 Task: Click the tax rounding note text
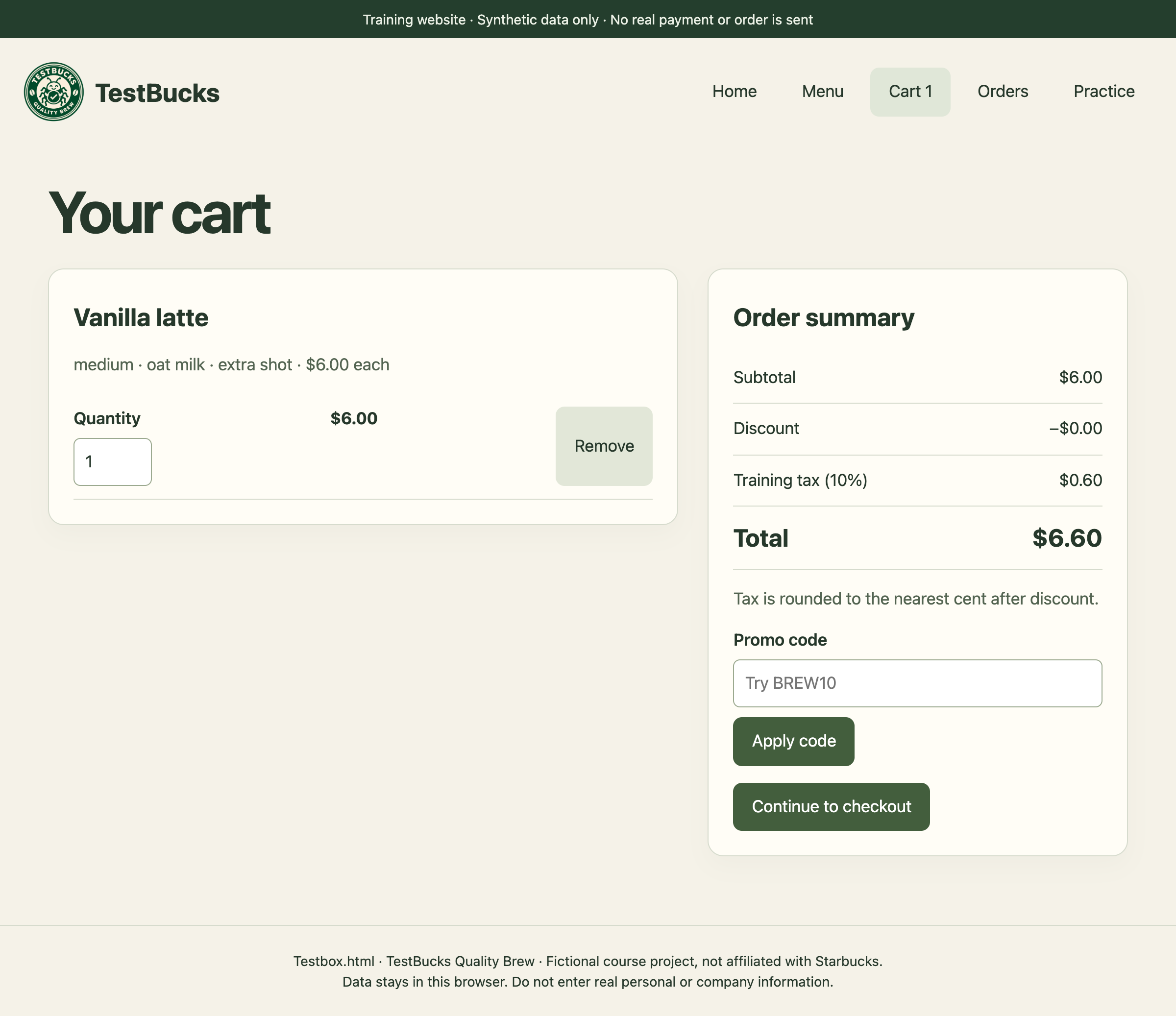pos(915,599)
